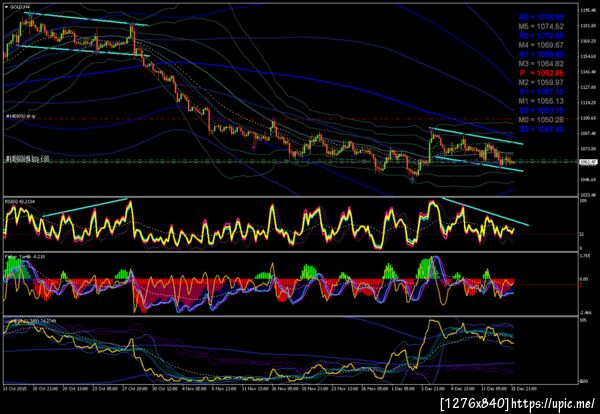
Task: Select the M5 = 1074.52 pivot label
Action: coord(541,26)
